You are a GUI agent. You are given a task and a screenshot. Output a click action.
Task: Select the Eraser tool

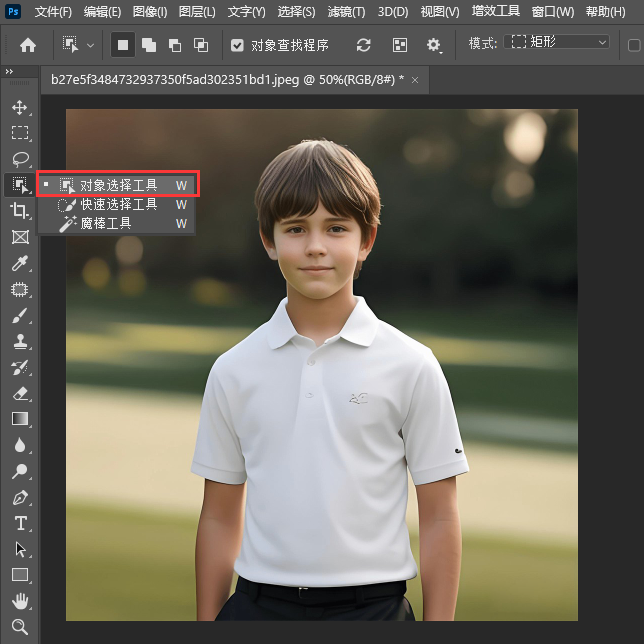(x=20, y=393)
